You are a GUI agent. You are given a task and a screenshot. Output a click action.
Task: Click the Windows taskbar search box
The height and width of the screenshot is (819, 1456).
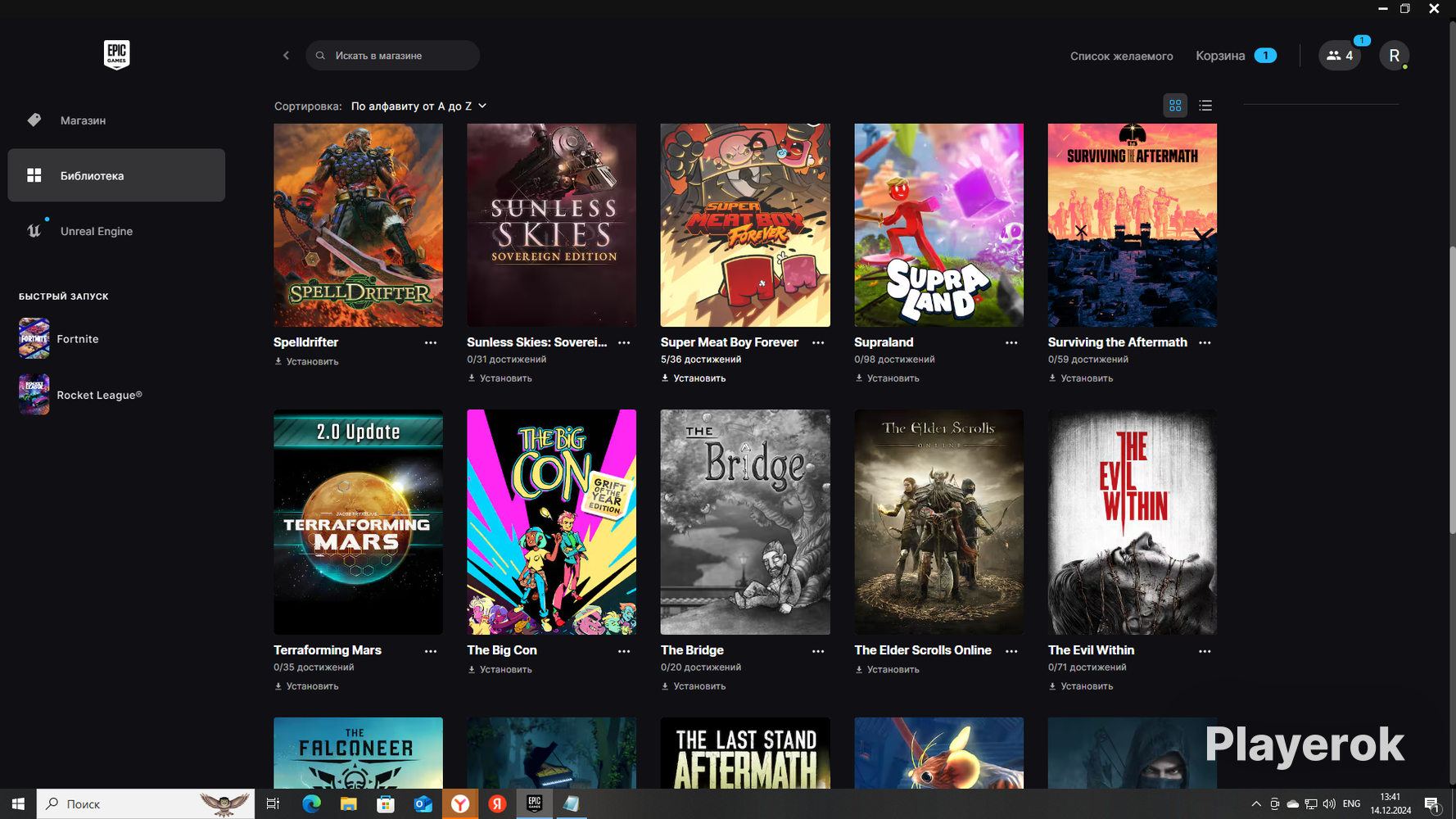coord(146,804)
